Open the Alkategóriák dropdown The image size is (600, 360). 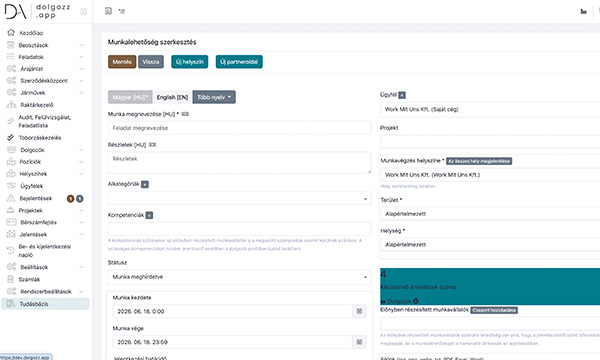(240, 199)
